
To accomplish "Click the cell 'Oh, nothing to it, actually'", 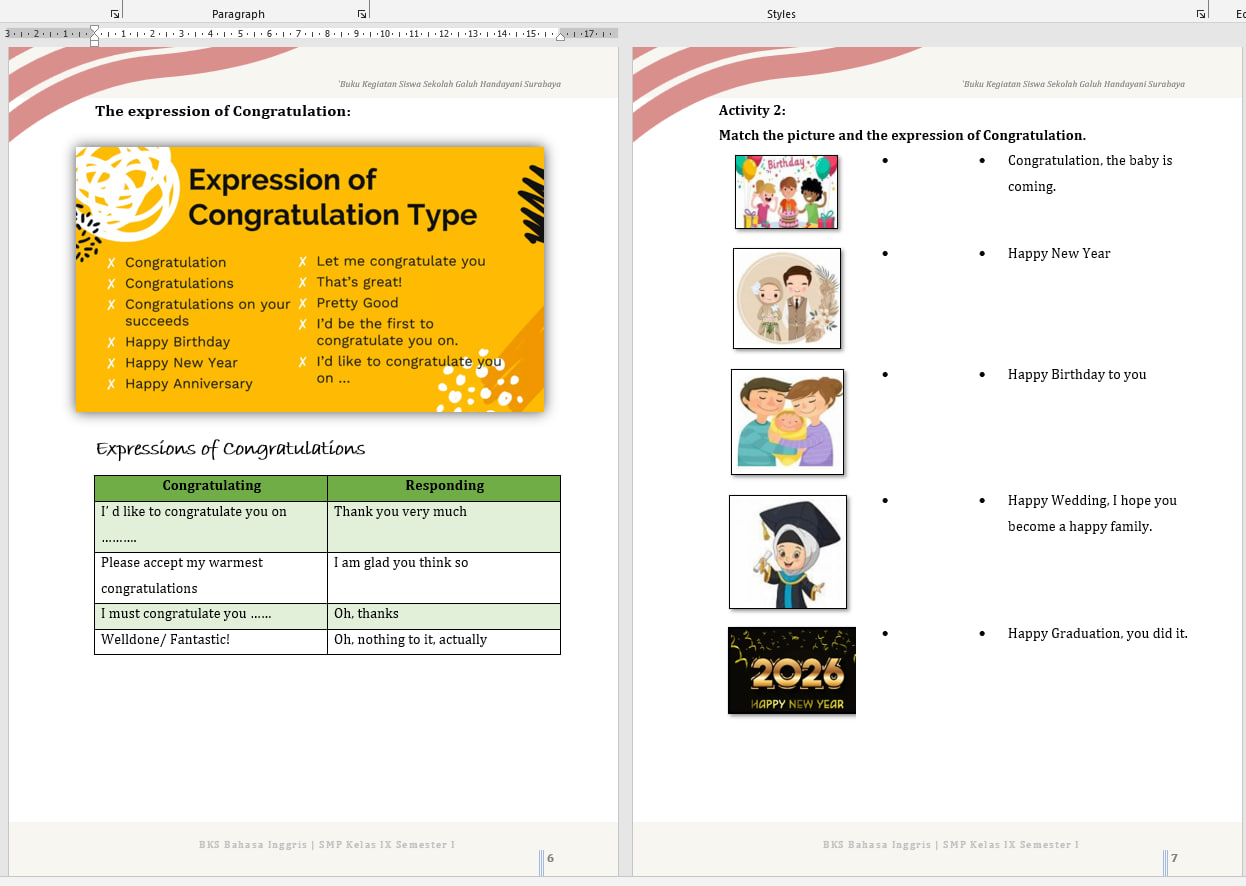I will 444,641.
